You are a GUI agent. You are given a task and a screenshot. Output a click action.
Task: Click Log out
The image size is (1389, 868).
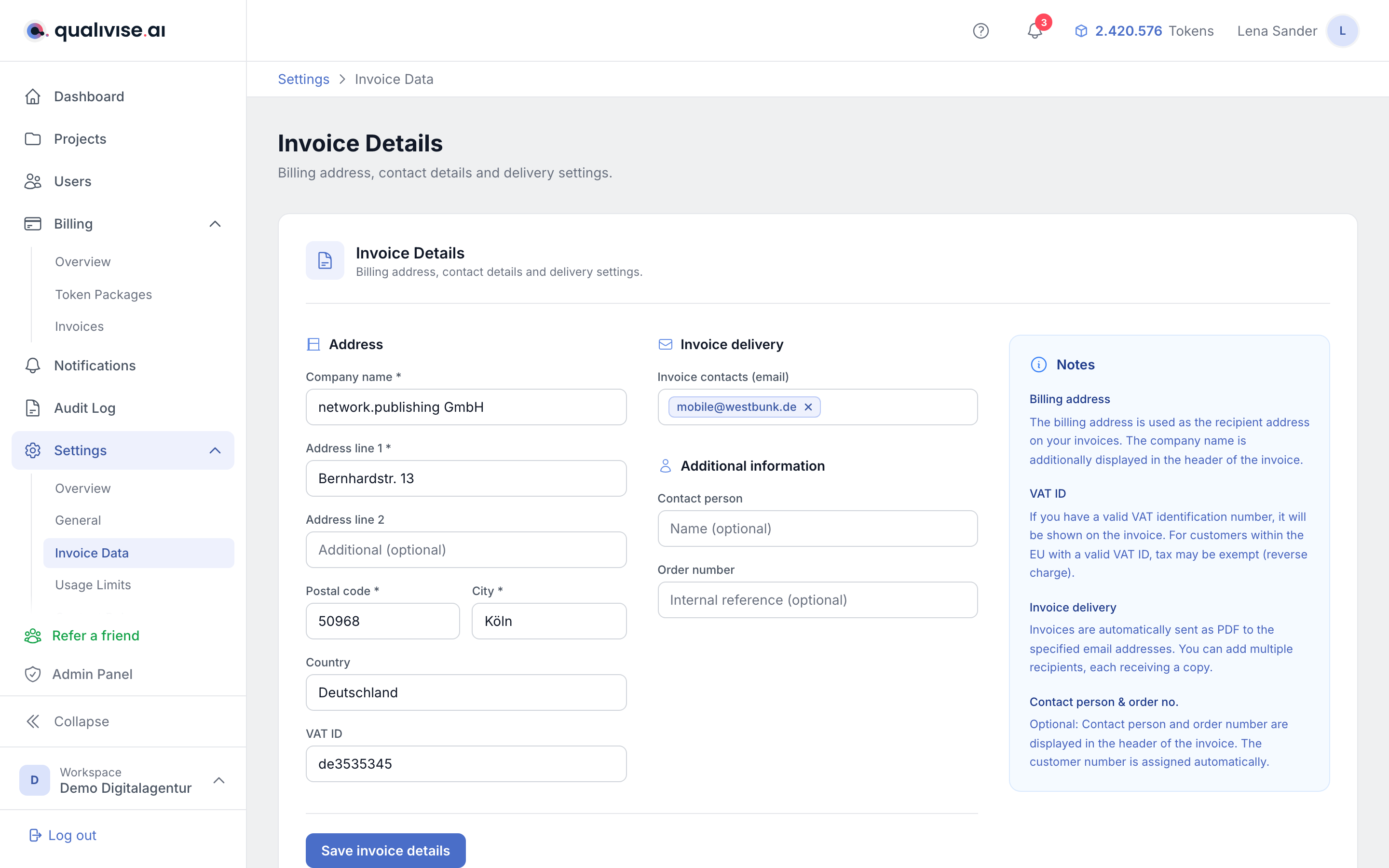click(x=72, y=835)
